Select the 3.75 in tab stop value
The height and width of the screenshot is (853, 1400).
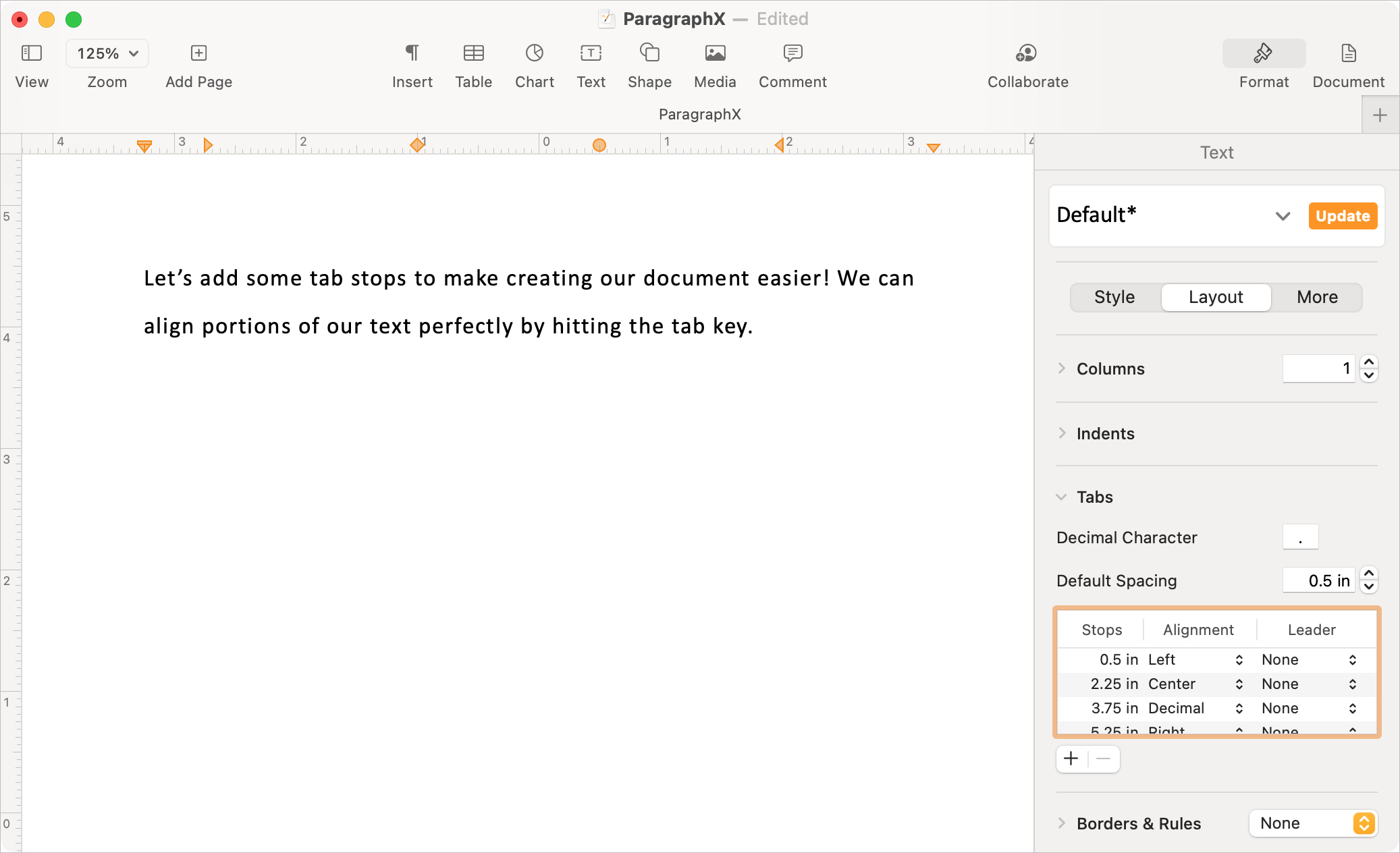pyautogui.click(x=1114, y=708)
